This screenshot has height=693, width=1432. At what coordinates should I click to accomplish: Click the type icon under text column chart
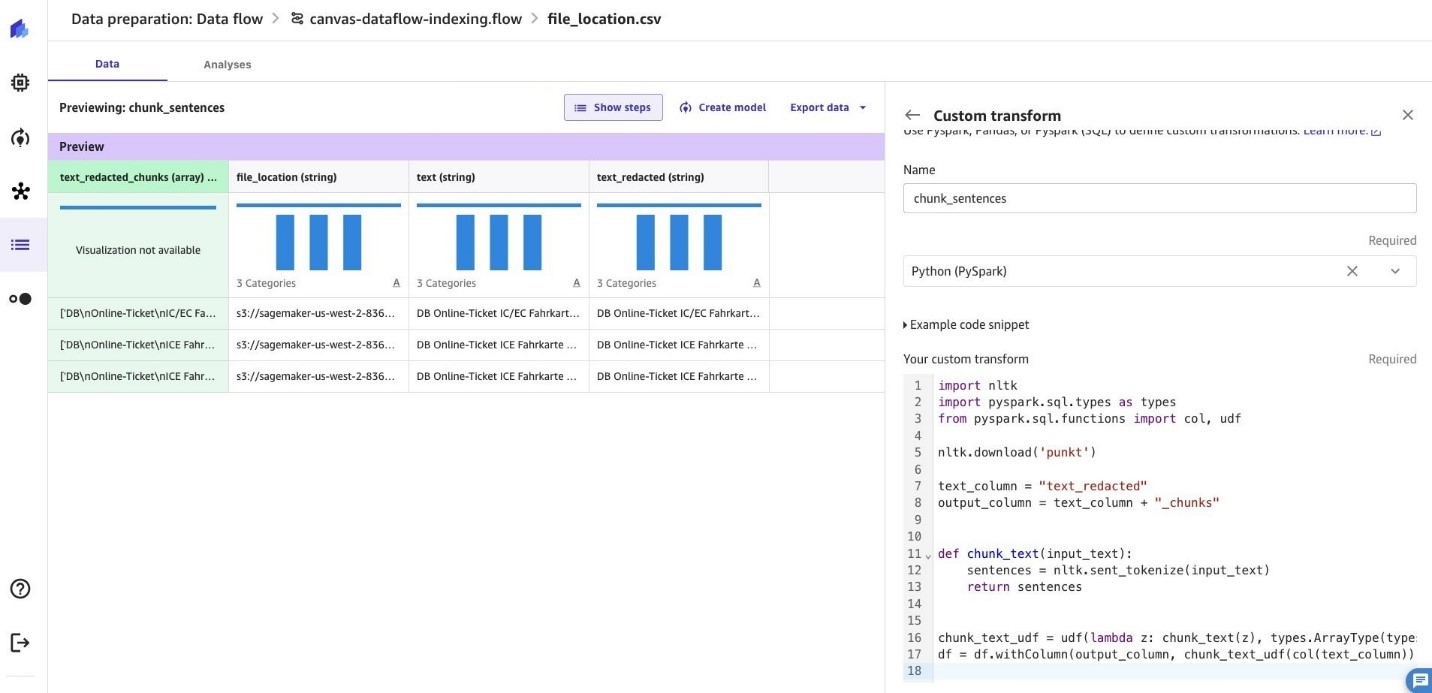click(x=577, y=283)
